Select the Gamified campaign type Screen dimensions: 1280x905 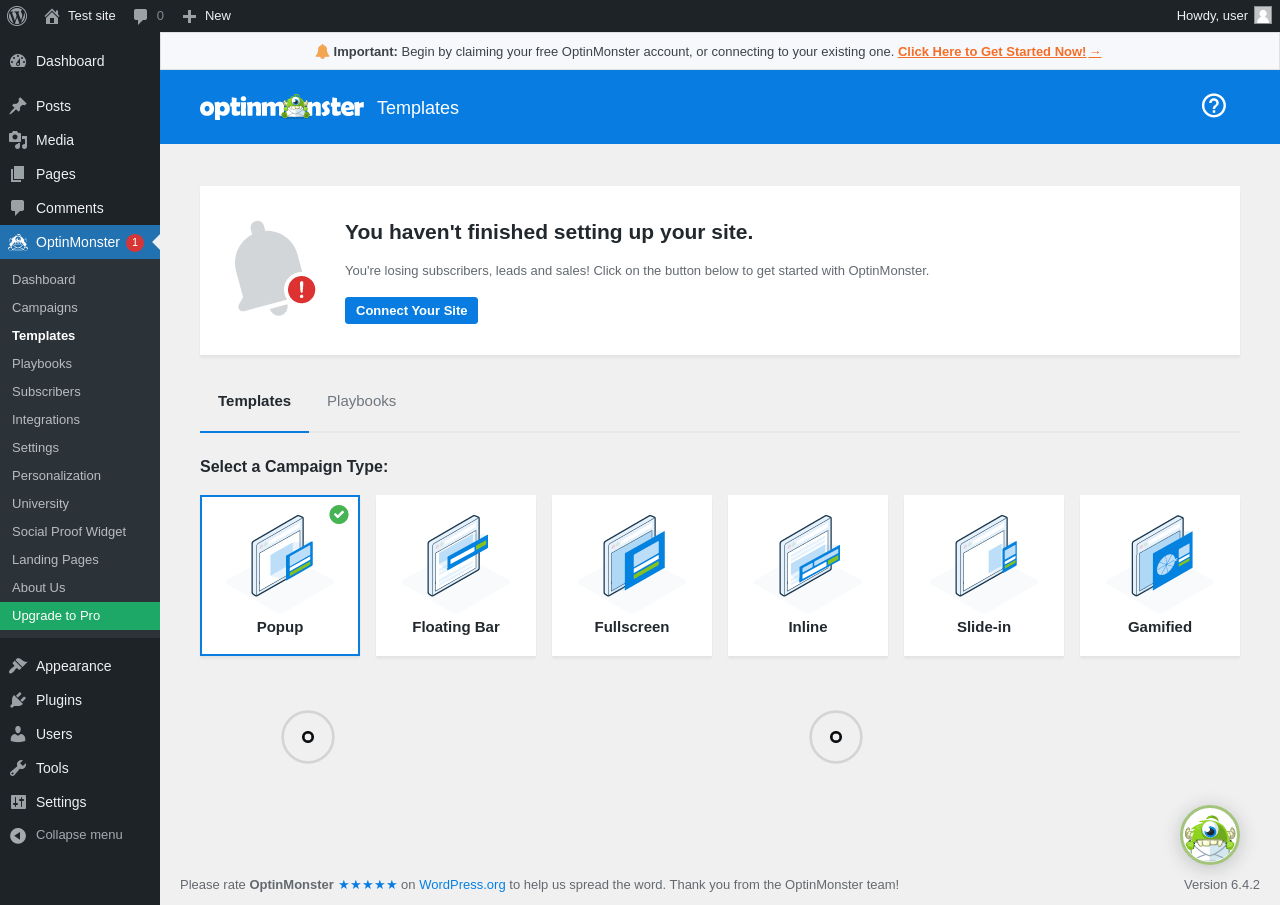[1160, 575]
